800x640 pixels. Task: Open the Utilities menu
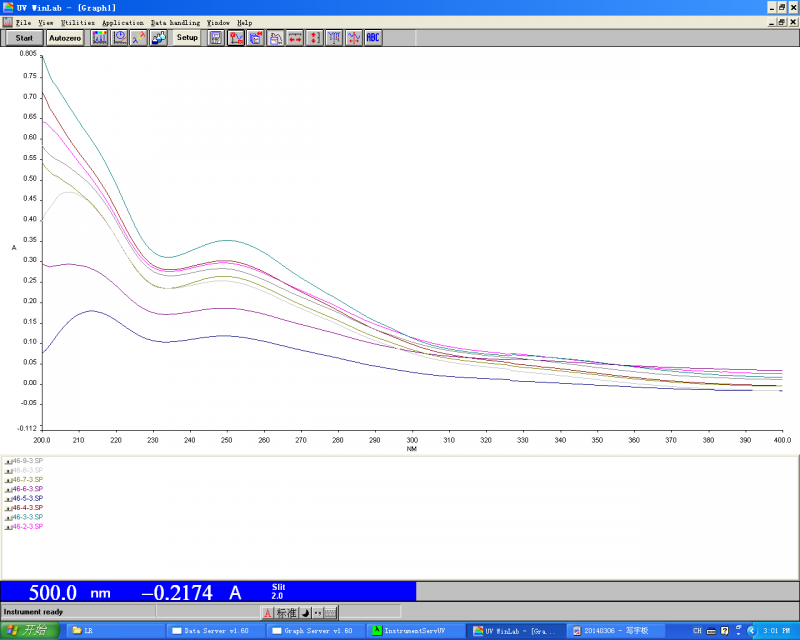click(x=78, y=22)
